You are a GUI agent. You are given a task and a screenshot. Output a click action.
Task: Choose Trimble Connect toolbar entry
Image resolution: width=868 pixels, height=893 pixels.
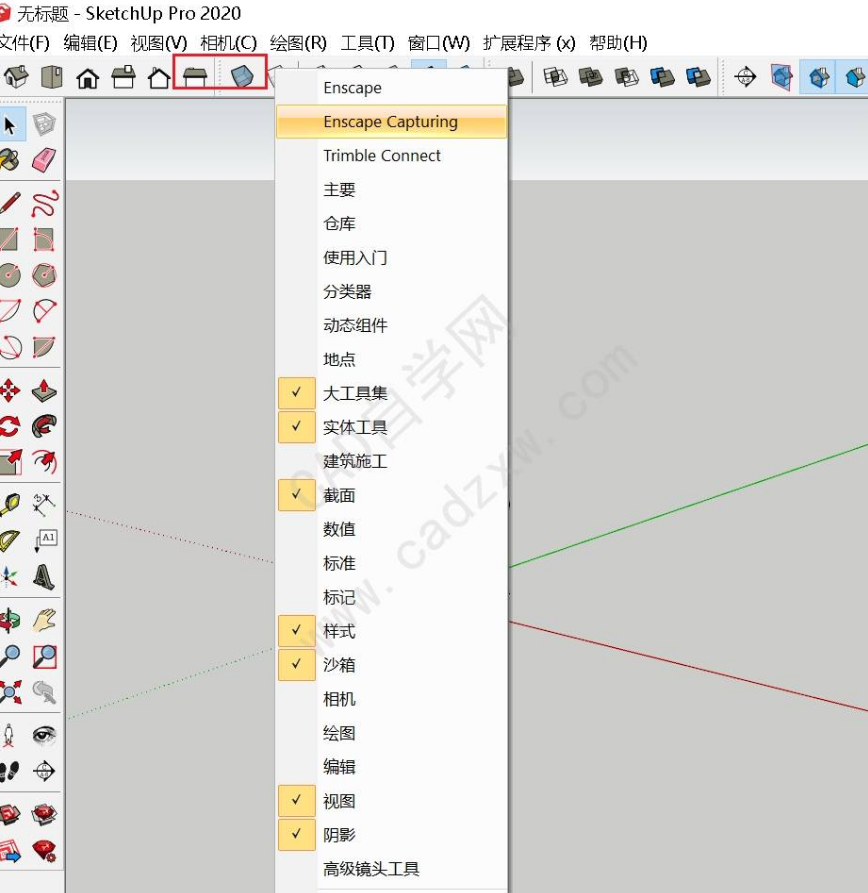tap(391, 155)
